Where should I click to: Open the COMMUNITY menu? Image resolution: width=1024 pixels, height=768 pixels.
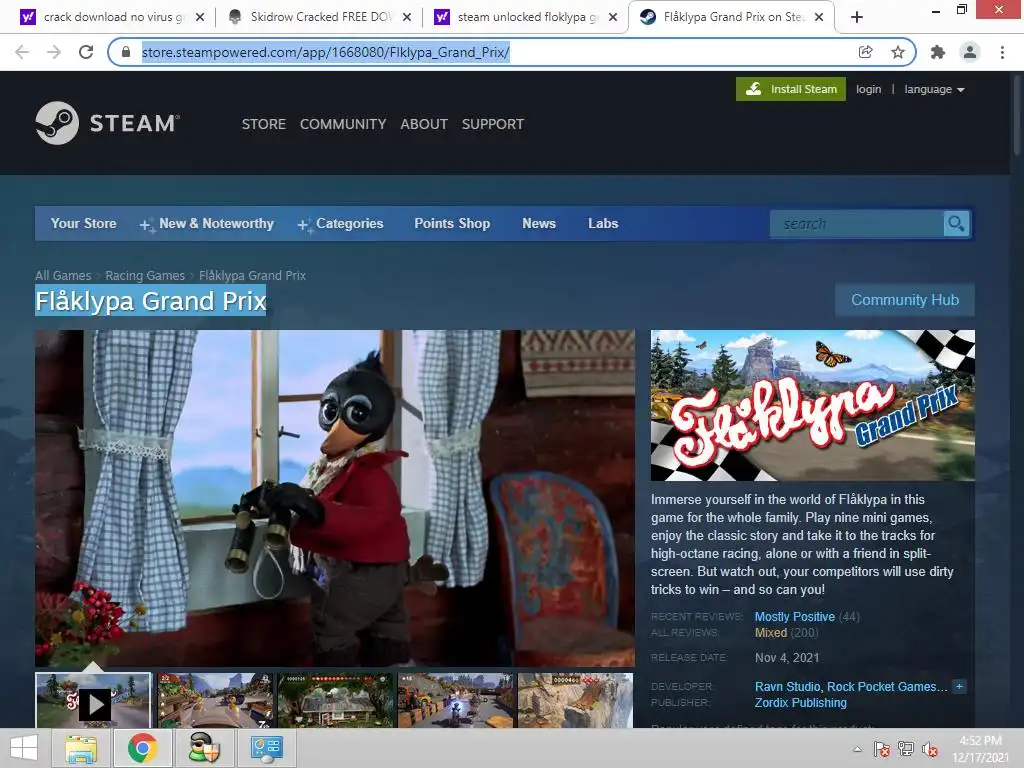[x=343, y=124]
